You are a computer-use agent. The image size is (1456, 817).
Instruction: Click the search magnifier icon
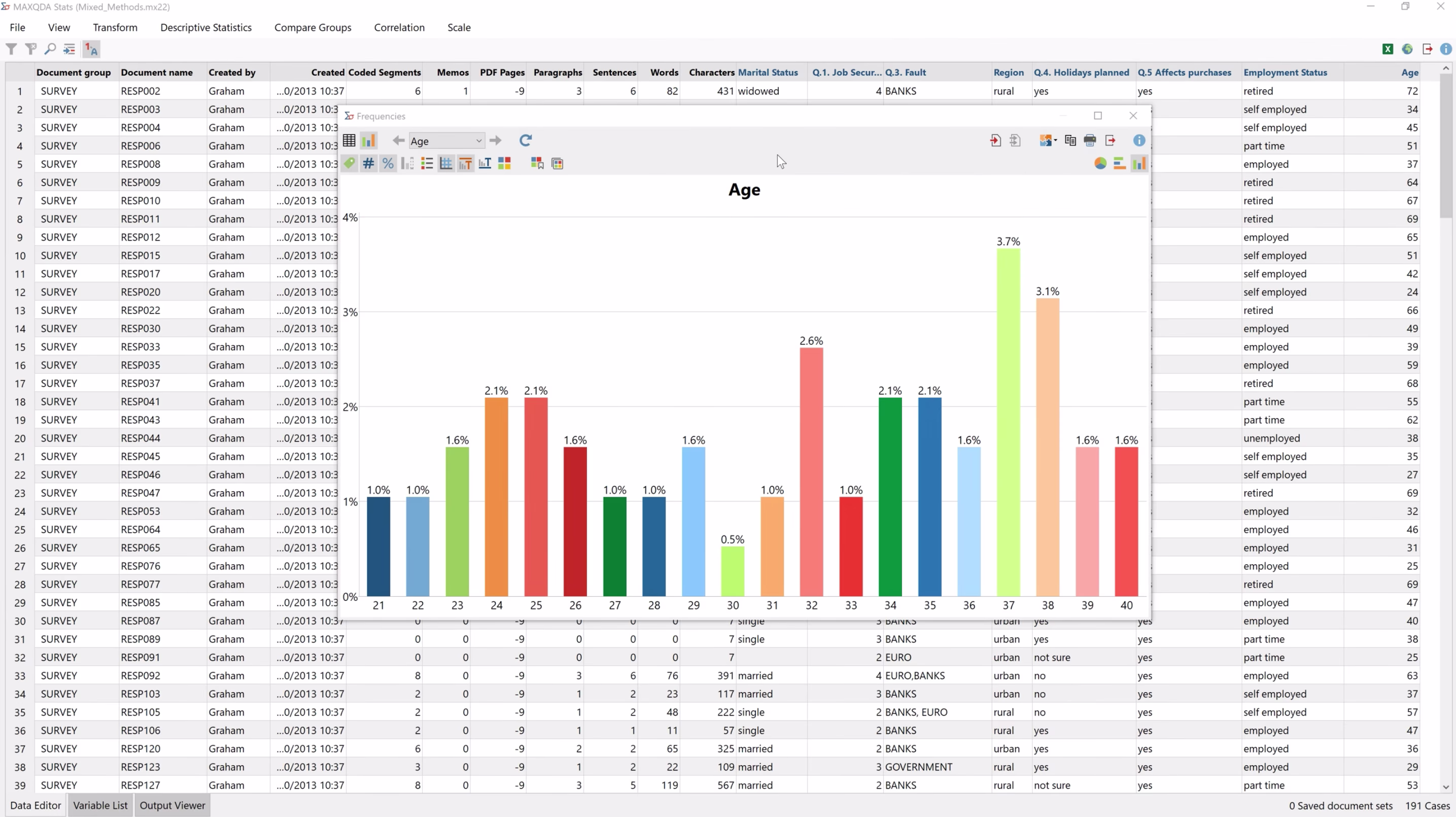pyautogui.click(x=50, y=49)
